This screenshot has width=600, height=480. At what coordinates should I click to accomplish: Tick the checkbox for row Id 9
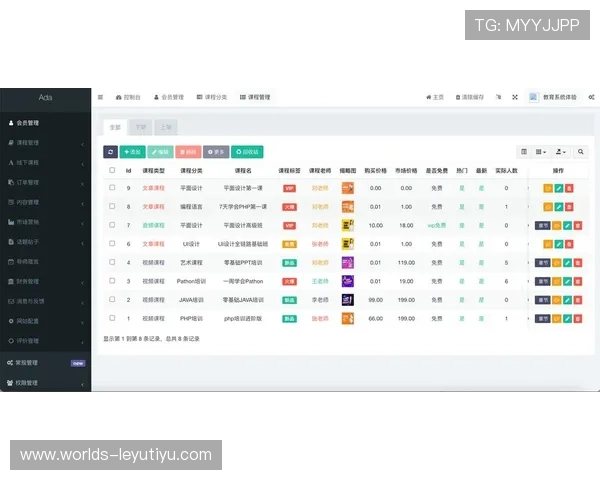point(112,188)
